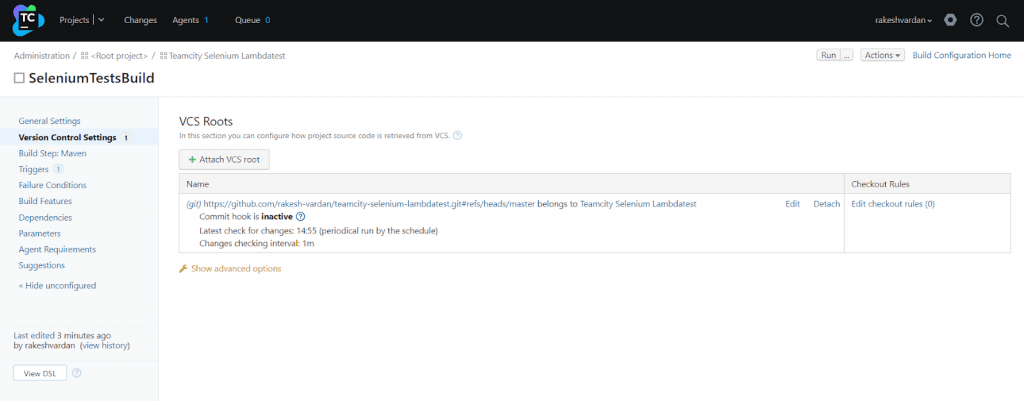Screen dimensions: 1024x401
Task: Click the wrench icon for advanced options
Action: [x=183, y=269]
